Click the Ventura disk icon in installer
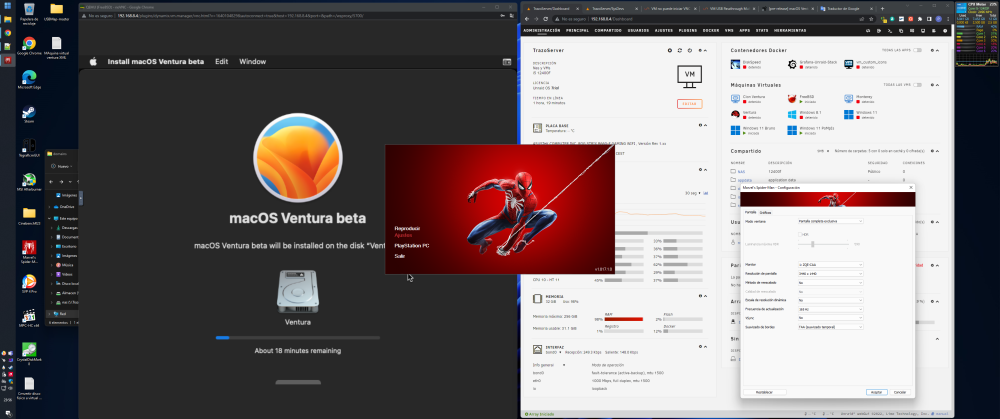Viewport: 1000px width, 419px height. point(297,291)
